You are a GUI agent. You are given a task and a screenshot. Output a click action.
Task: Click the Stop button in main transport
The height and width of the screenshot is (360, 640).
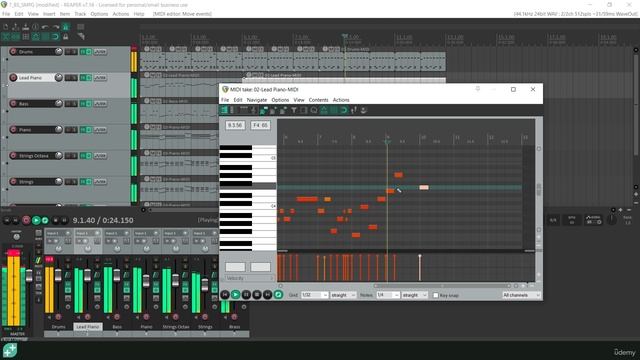[56, 220]
